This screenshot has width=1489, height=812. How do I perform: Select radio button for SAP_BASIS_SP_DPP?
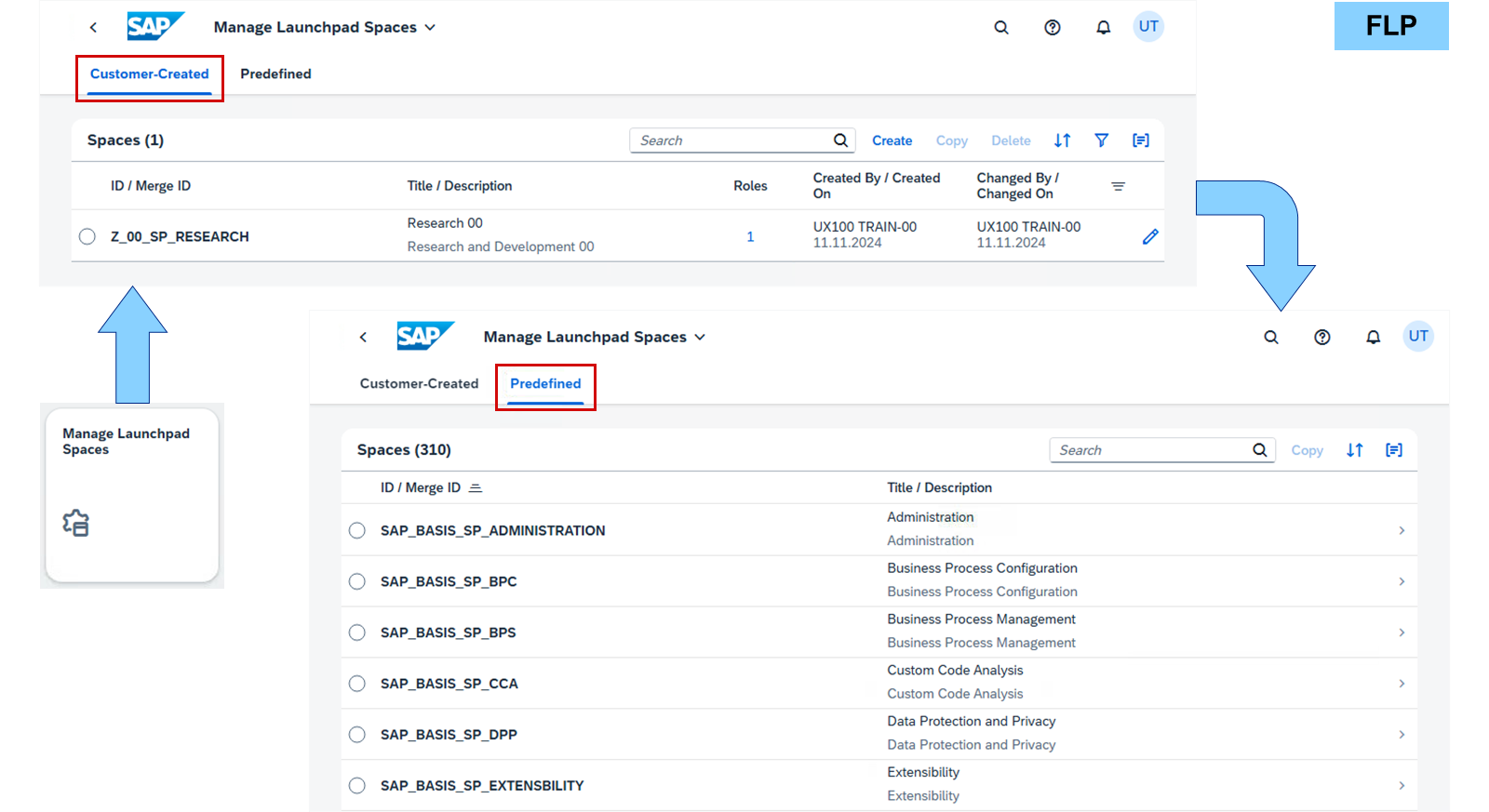coord(357,735)
